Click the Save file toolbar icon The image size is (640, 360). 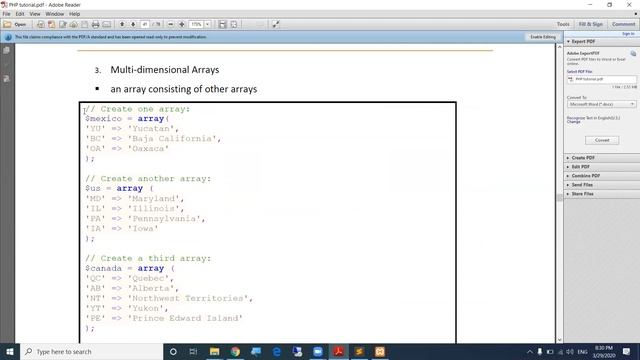tap(84, 24)
